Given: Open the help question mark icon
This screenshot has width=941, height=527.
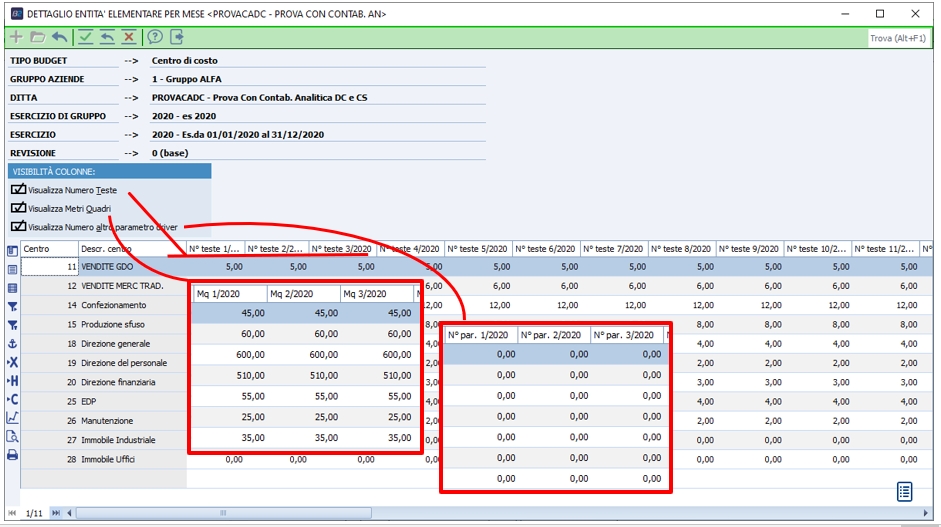Looking at the screenshot, I should click(155, 37).
